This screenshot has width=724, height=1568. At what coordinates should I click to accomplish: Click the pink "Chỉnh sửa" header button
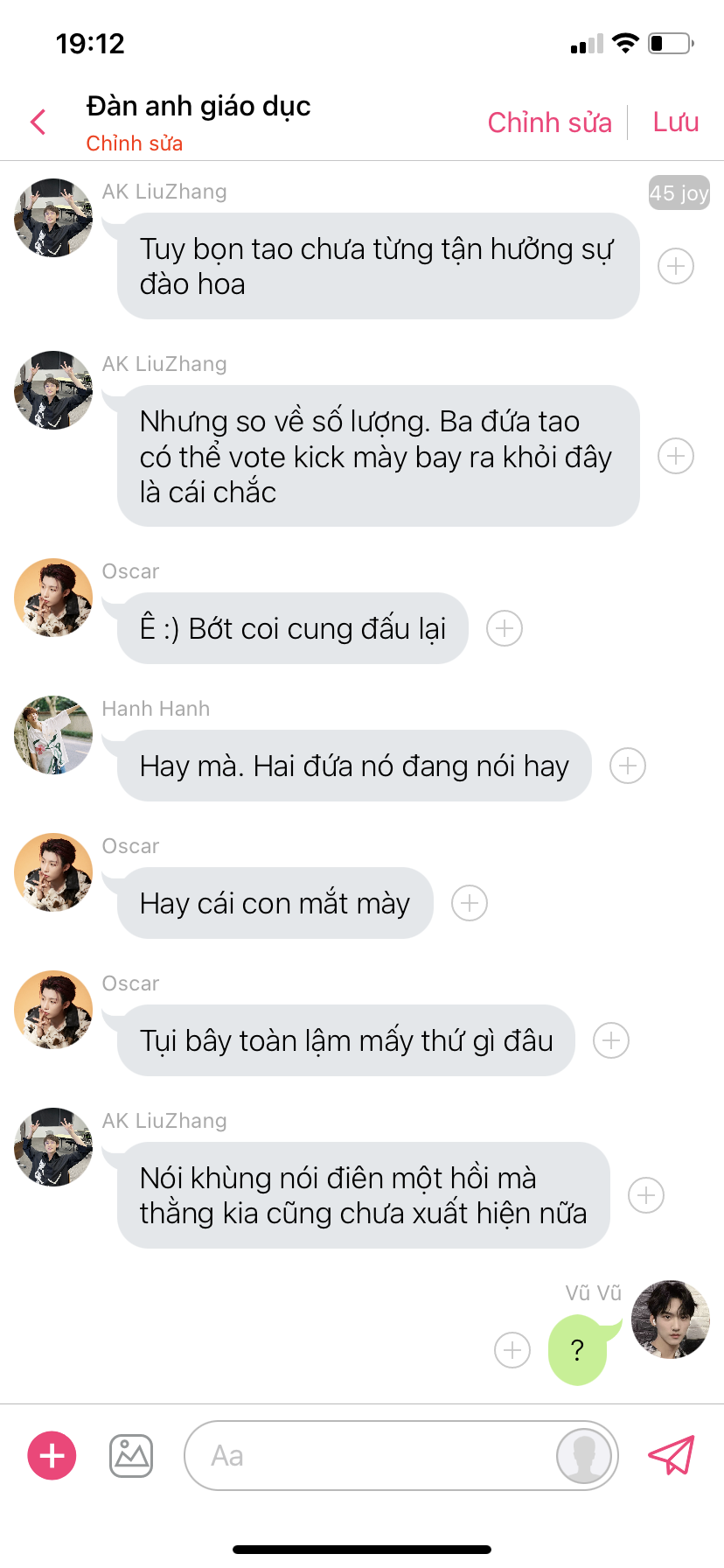(x=549, y=122)
